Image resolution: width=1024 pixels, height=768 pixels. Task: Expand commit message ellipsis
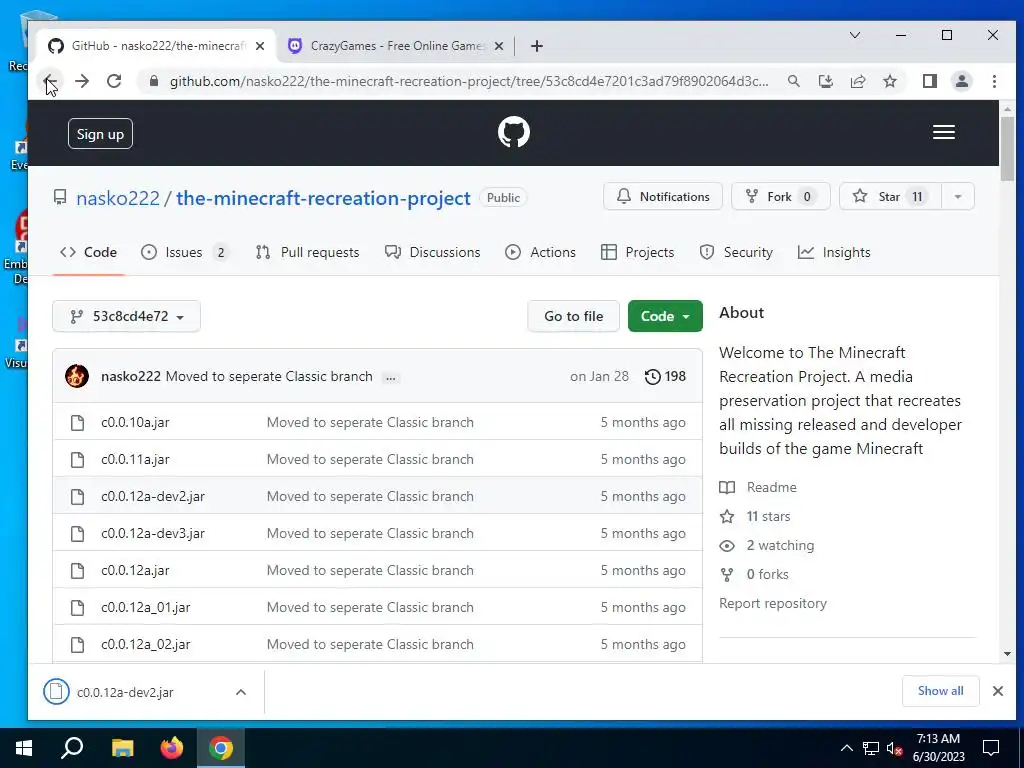(391, 377)
